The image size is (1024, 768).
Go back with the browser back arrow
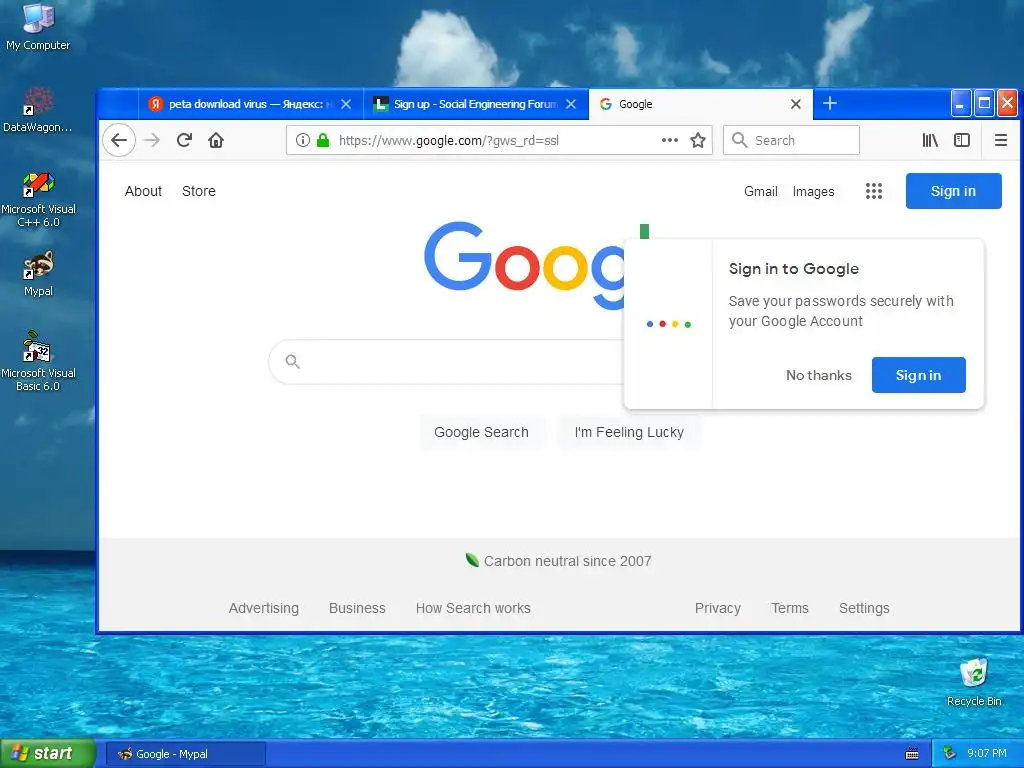[x=119, y=140]
